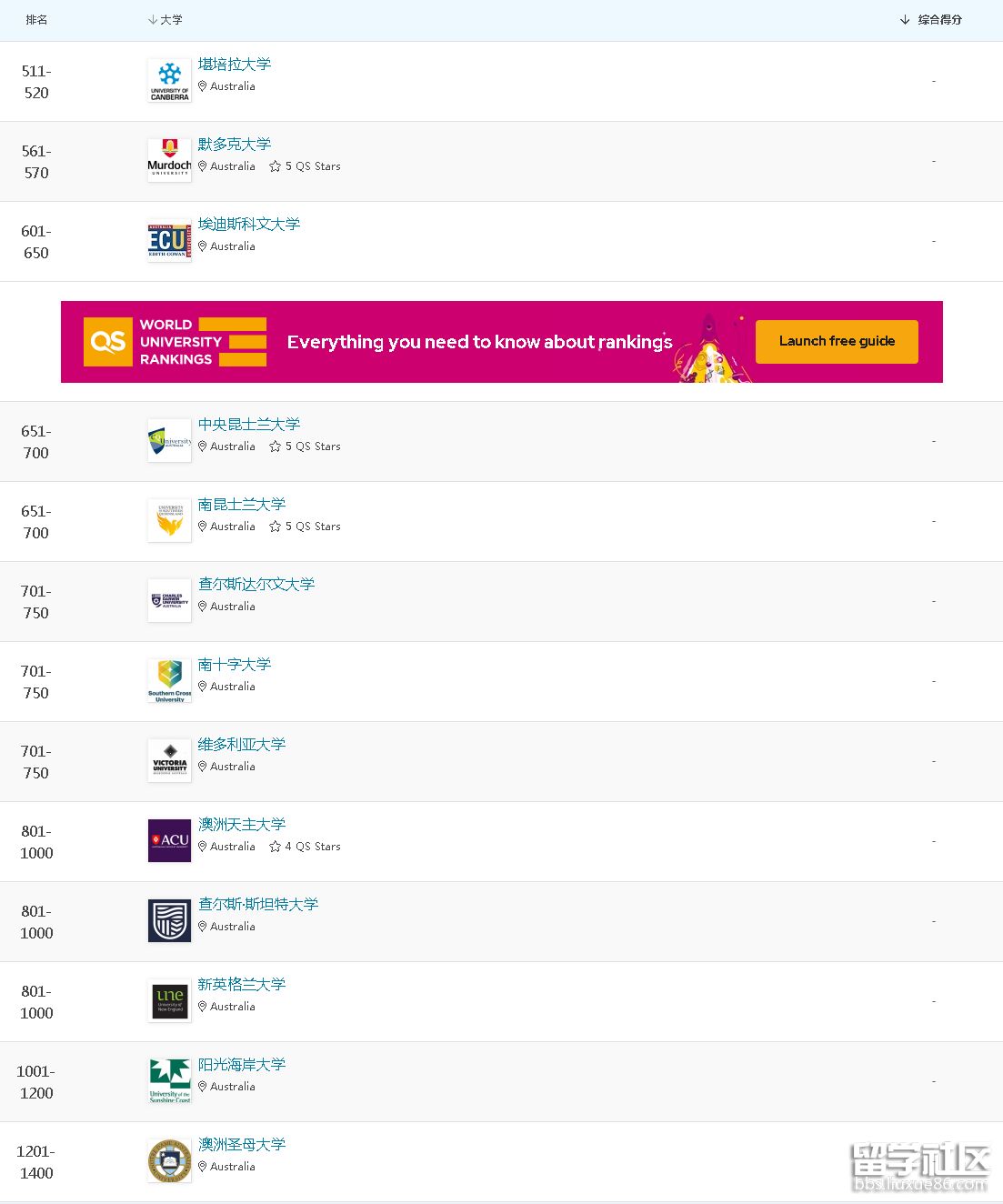The height and width of the screenshot is (1204, 1003).
Task: Open the Edith Cowan University logo
Action: [x=169, y=241]
